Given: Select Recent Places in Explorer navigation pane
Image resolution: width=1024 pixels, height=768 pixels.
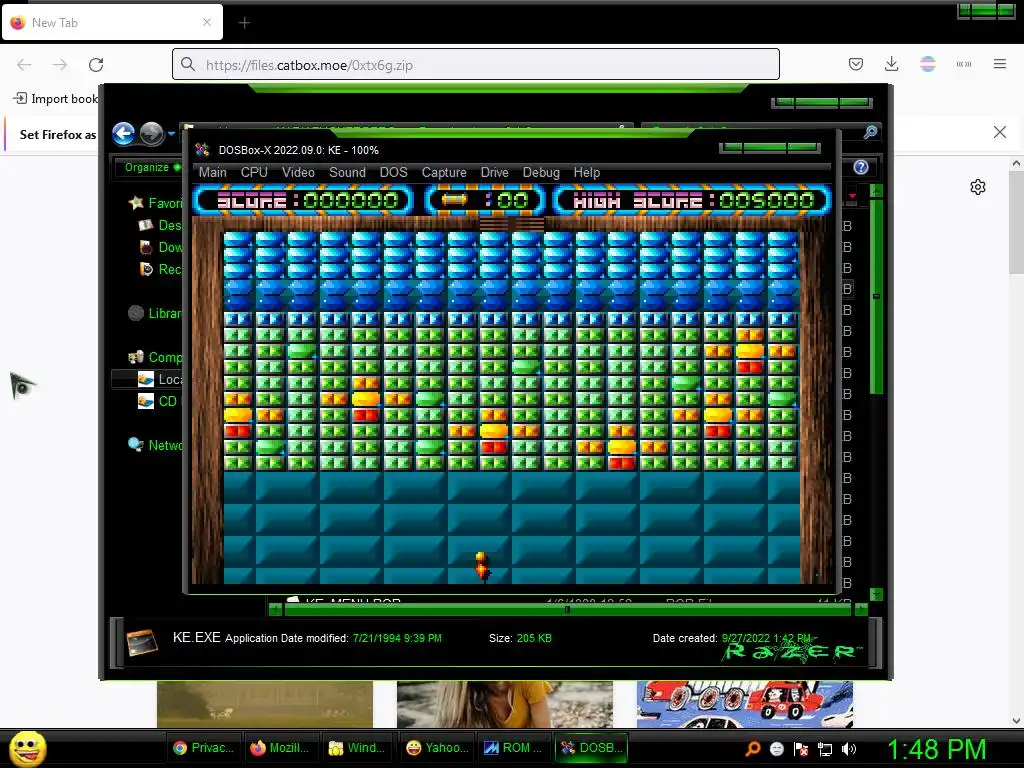Looking at the screenshot, I should [161, 269].
